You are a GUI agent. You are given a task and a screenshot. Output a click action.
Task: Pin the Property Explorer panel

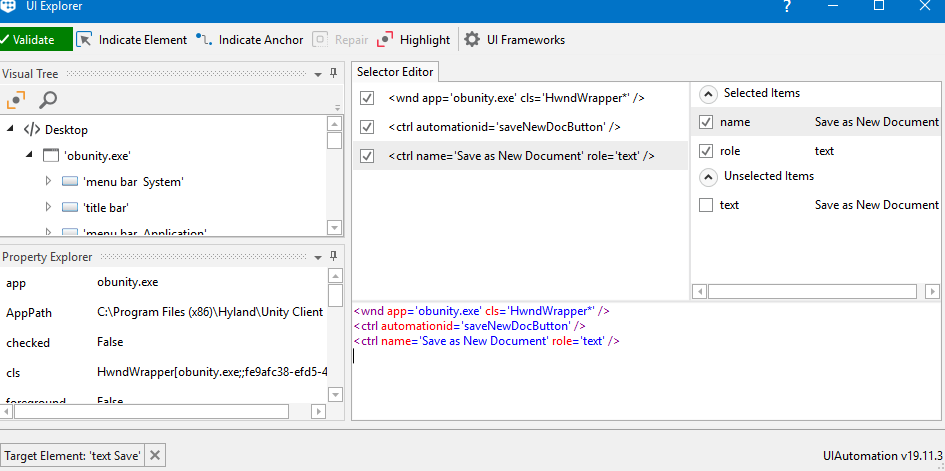tap(333, 257)
